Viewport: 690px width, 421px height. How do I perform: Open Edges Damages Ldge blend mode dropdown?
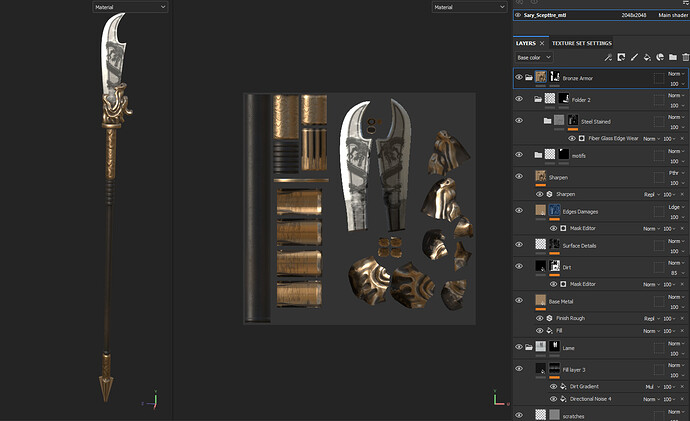click(676, 207)
